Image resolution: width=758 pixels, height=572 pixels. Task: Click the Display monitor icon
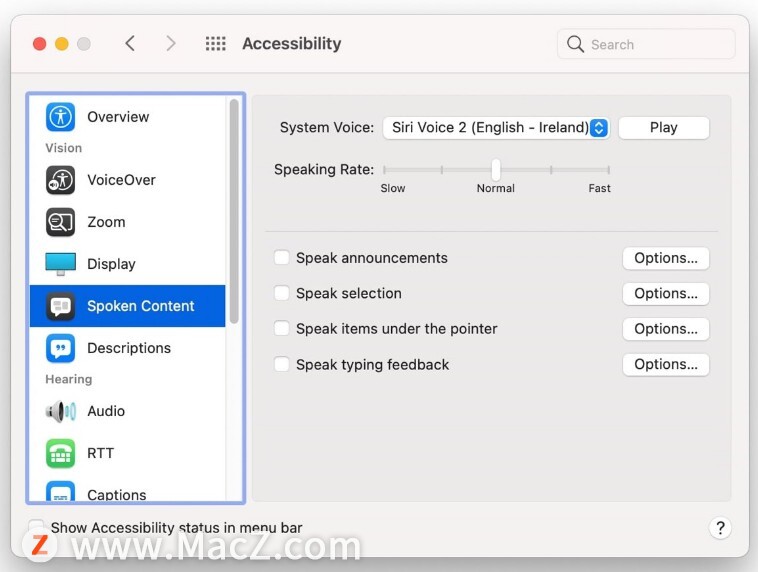click(x=60, y=264)
